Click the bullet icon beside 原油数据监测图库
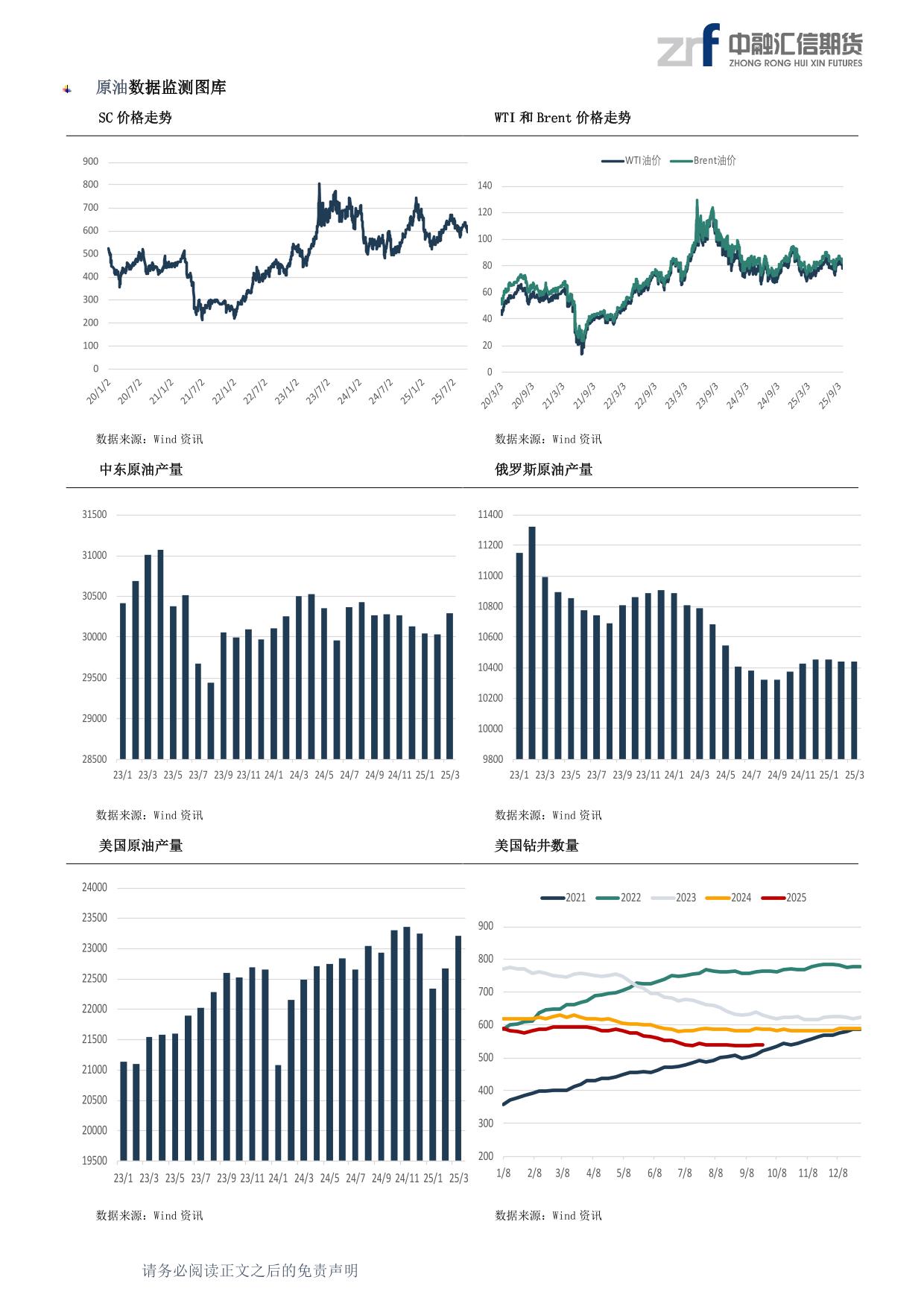 (x=67, y=89)
